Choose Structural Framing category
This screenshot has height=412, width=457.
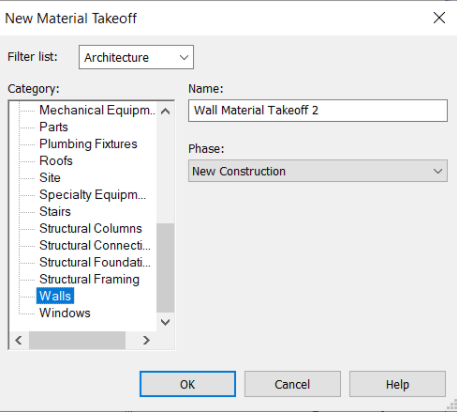pyautogui.click(x=89, y=279)
